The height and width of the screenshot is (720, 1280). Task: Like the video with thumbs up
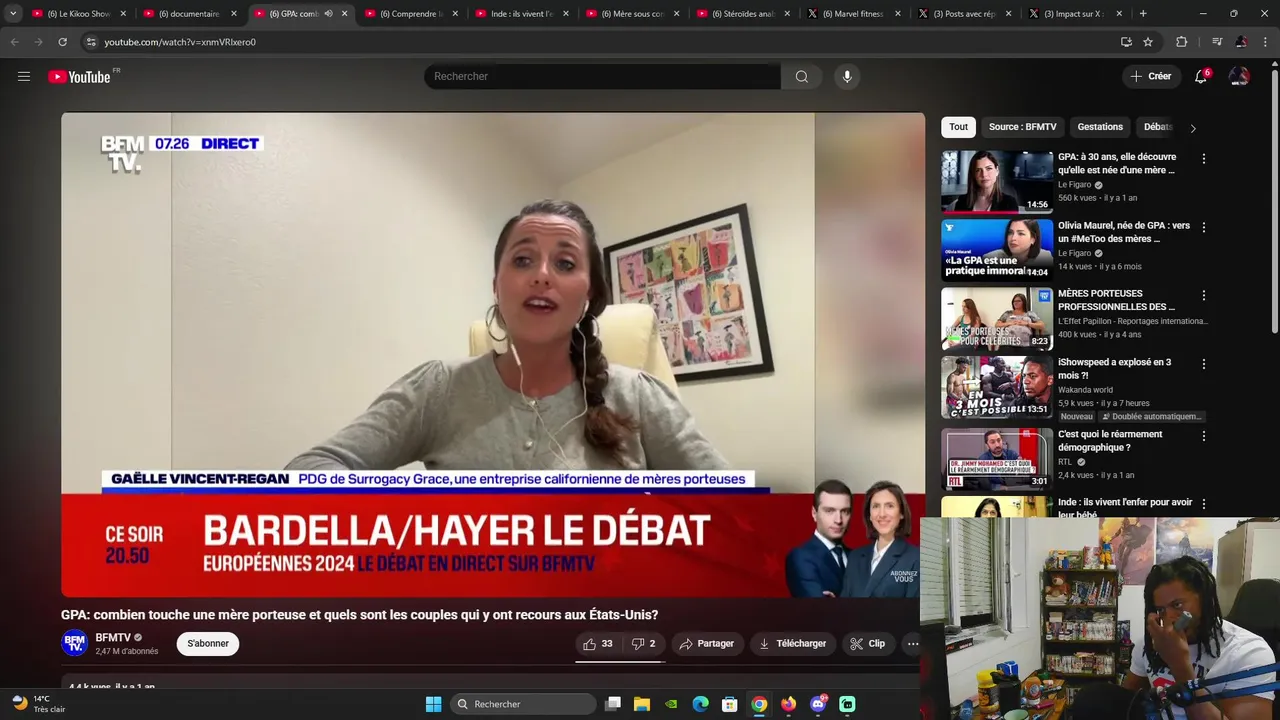(x=598, y=644)
